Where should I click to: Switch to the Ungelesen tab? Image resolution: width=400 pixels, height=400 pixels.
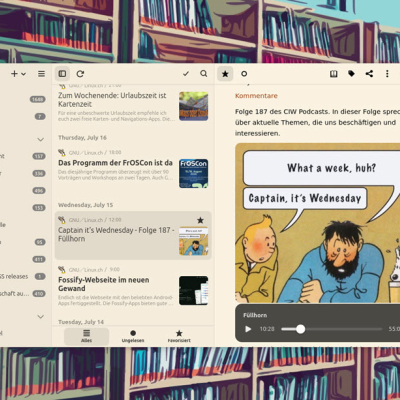[x=133, y=336]
